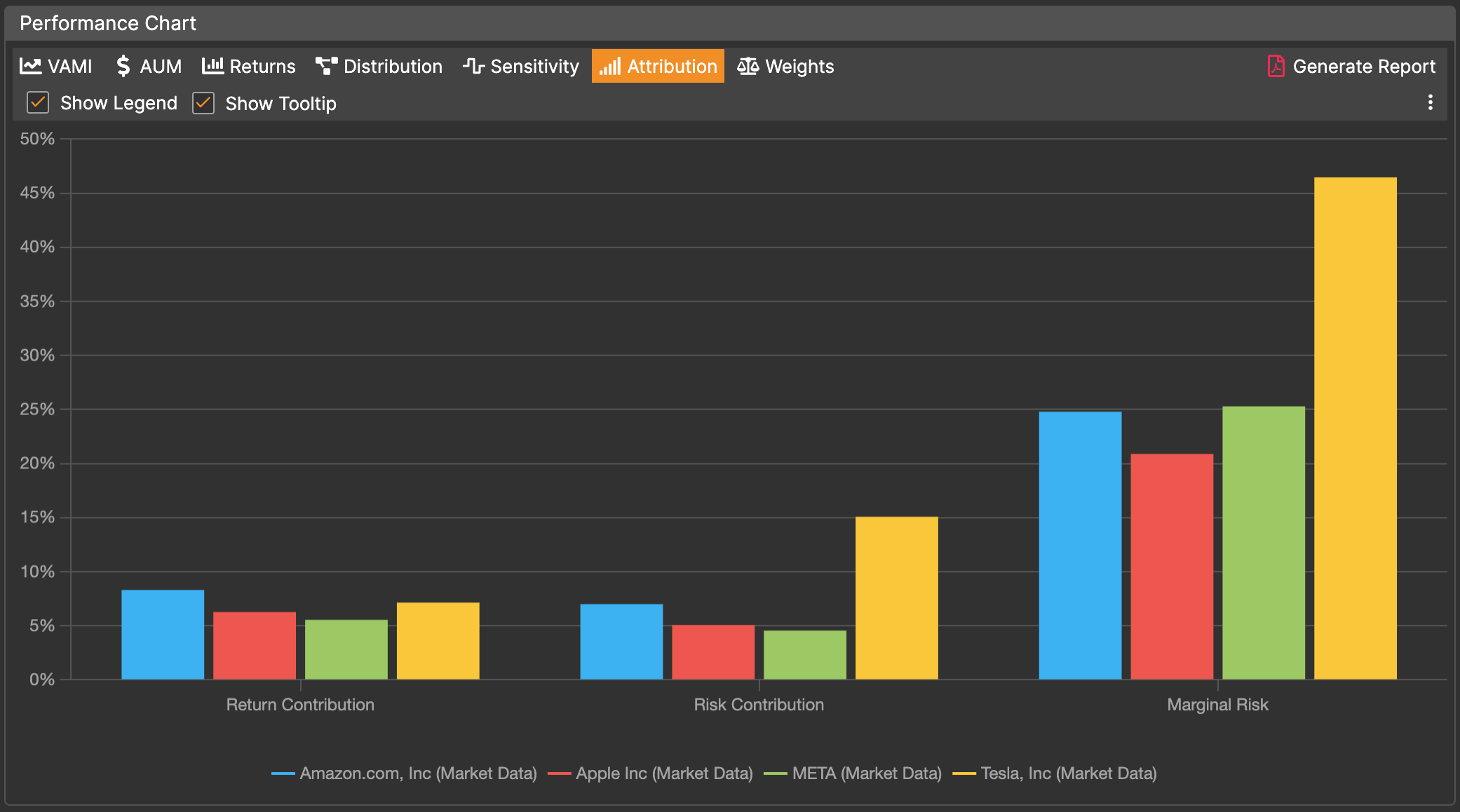Toggle Amazon.com, Inc legend entry
The height and width of the screenshot is (812, 1460).
pyautogui.click(x=418, y=773)
